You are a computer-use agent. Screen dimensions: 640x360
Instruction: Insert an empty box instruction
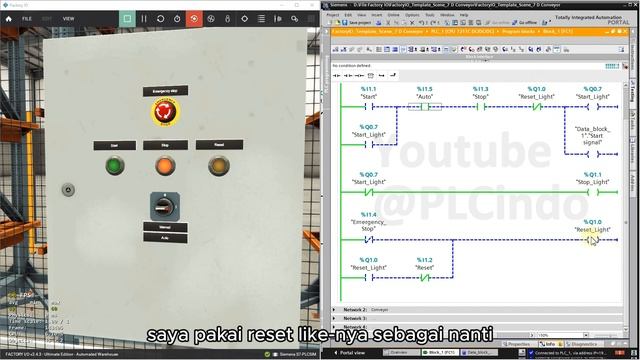pyautogui.click(x=371, y=76)
